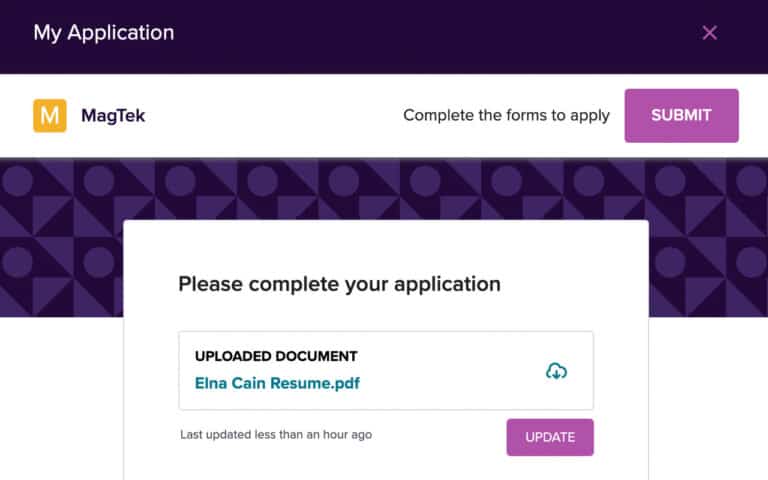Download the uploaded resume via cloud icon
This screenshot has height=480, width=768.
point(556,371)
